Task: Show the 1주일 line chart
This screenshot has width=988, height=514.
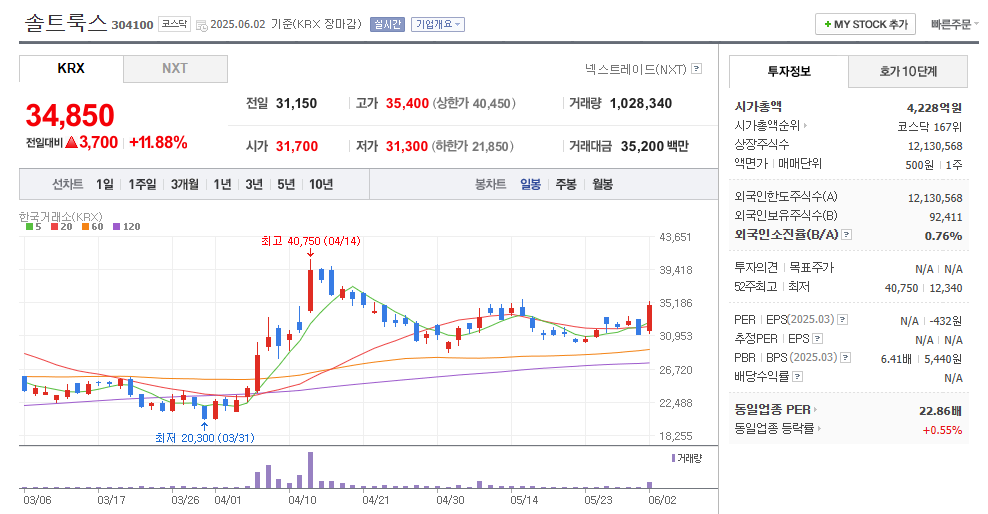Action: click(x=142, y=184)
